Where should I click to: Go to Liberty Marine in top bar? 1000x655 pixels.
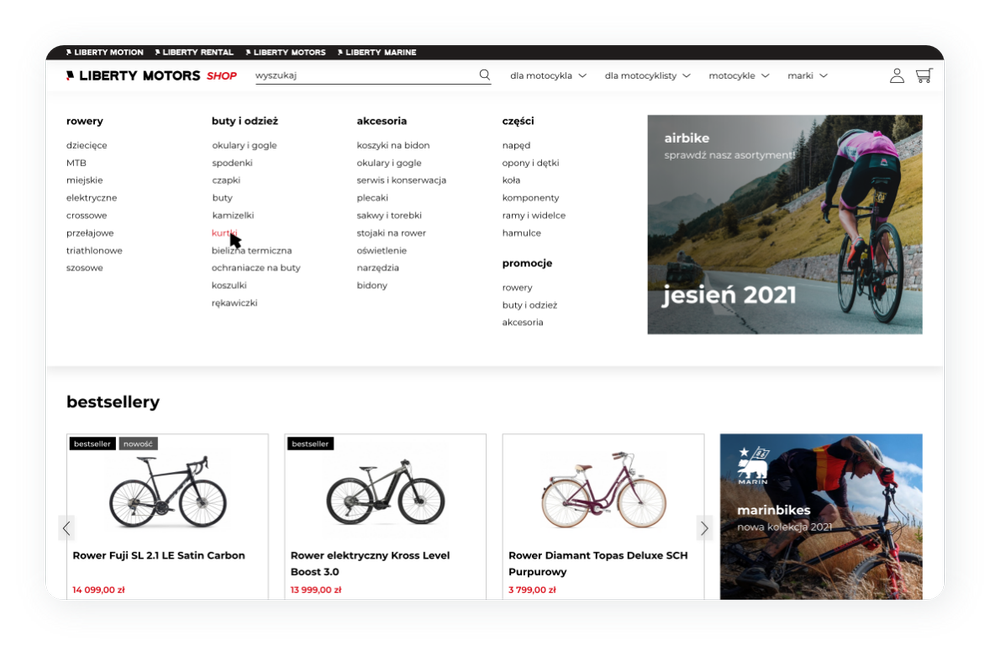380,52
